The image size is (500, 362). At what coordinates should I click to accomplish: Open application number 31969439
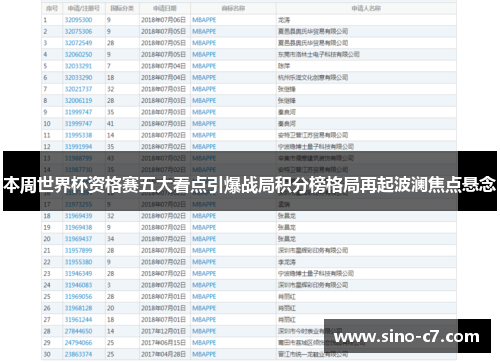[78, 216]
